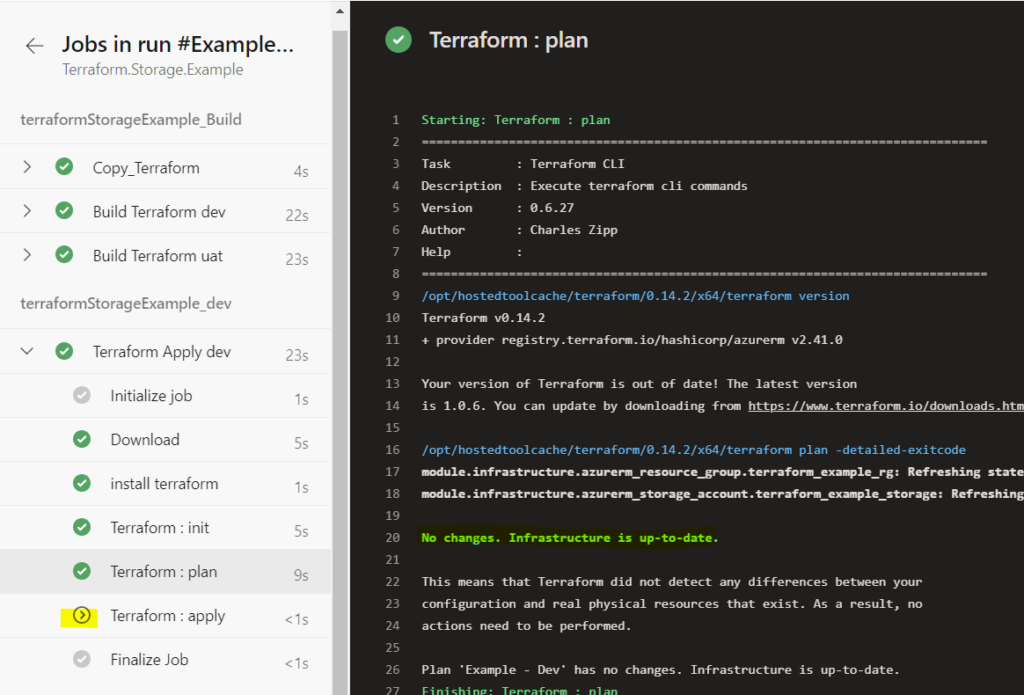The width and height of the screenshot is (1024, 695).
Task: Click log line Starting: Terraform : plan
Action: (x=515, y=120)
